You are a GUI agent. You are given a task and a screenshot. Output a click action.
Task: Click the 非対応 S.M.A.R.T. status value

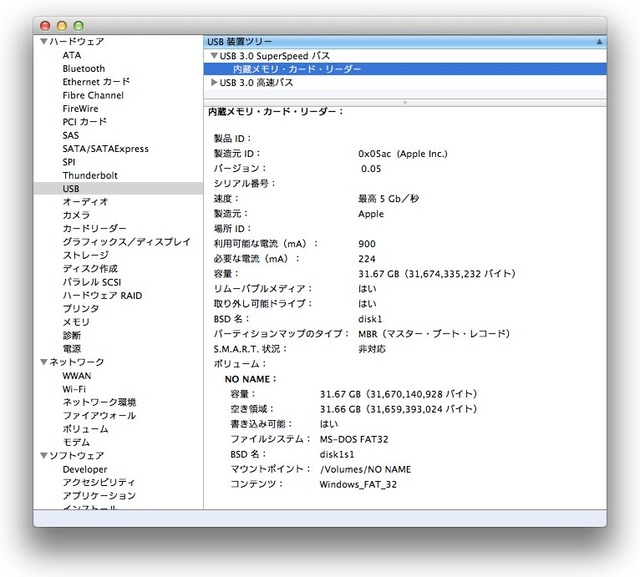372,349
